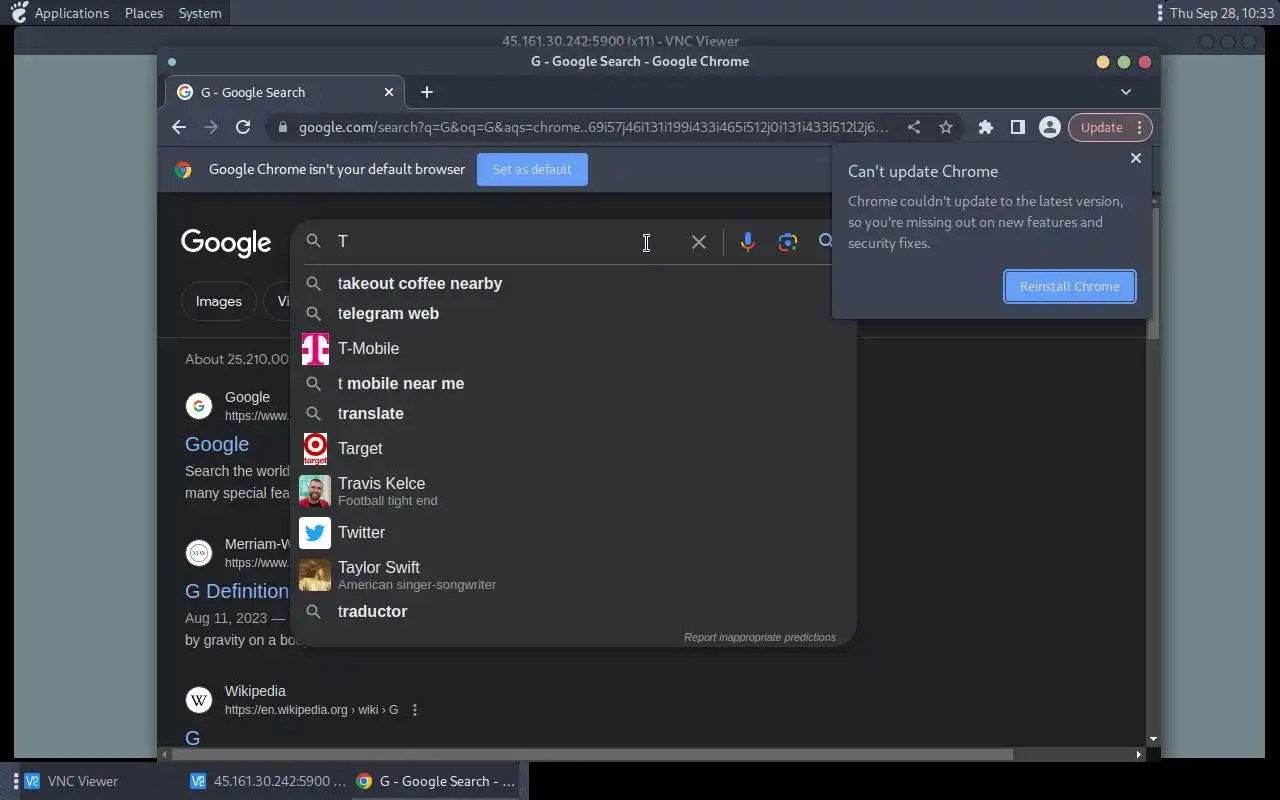Click the Google logo on results page
This screenshot has width=1280, height=800.
226,243
